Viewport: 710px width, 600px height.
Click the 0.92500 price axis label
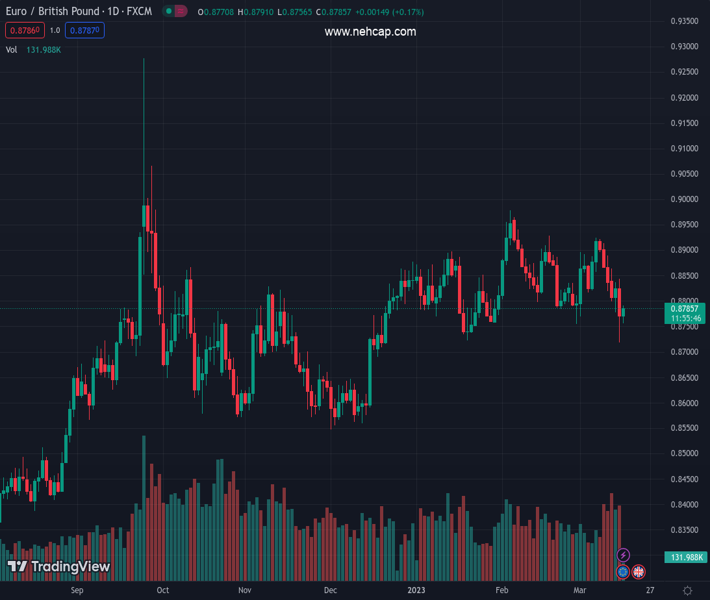[x=685, y=72]
